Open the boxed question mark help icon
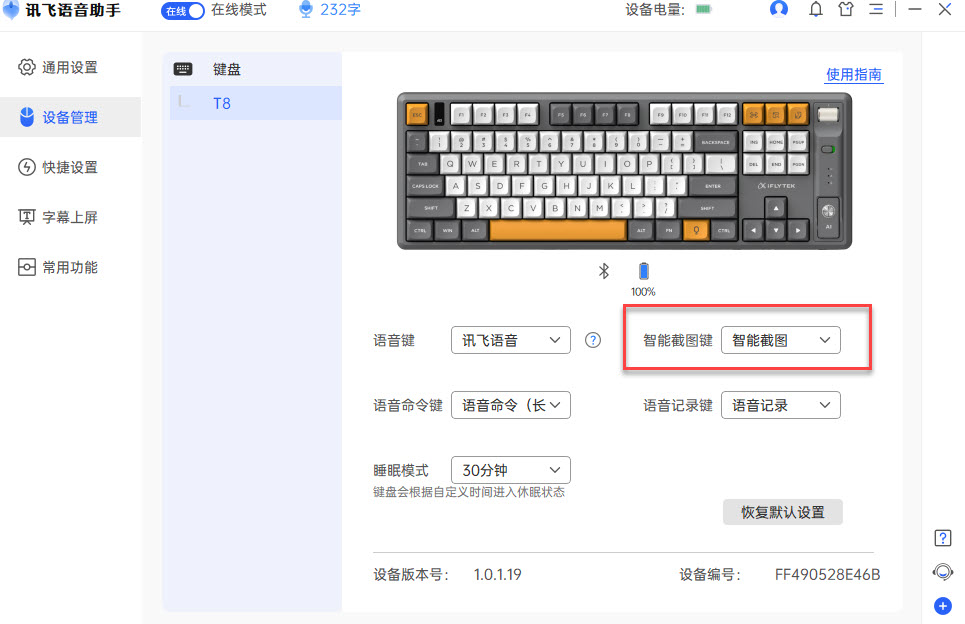Image resolution: width=965 pixels, height=624 pixels. tap(942, 538)
